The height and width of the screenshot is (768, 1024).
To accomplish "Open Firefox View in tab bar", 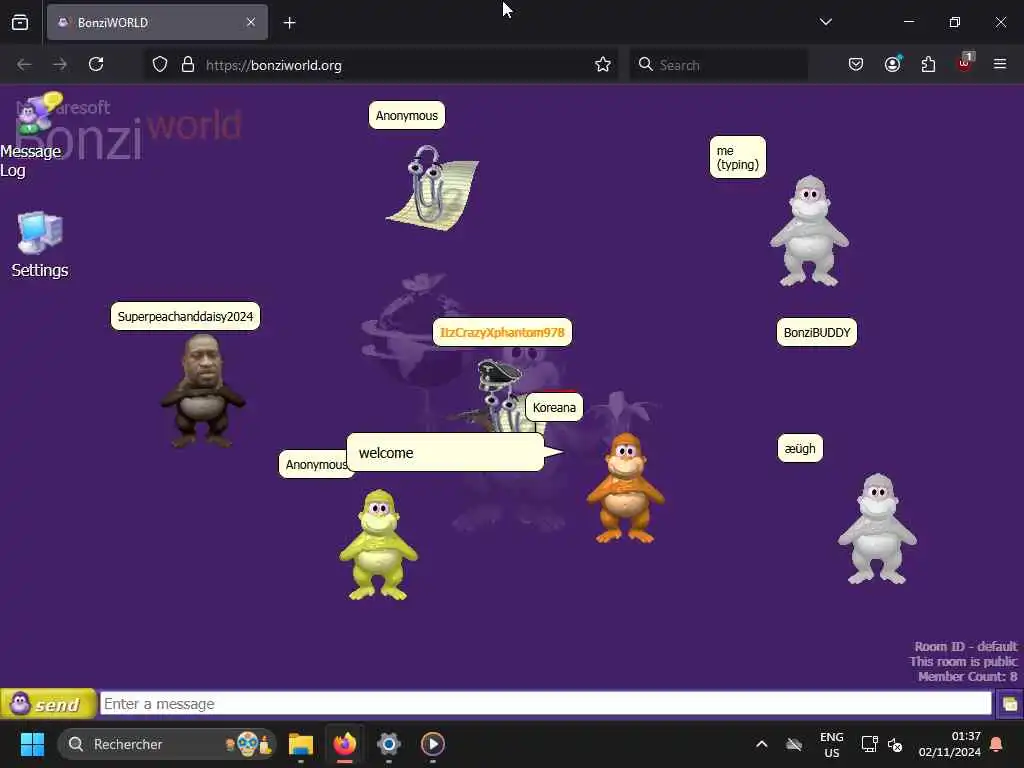I will coord(20,22).
